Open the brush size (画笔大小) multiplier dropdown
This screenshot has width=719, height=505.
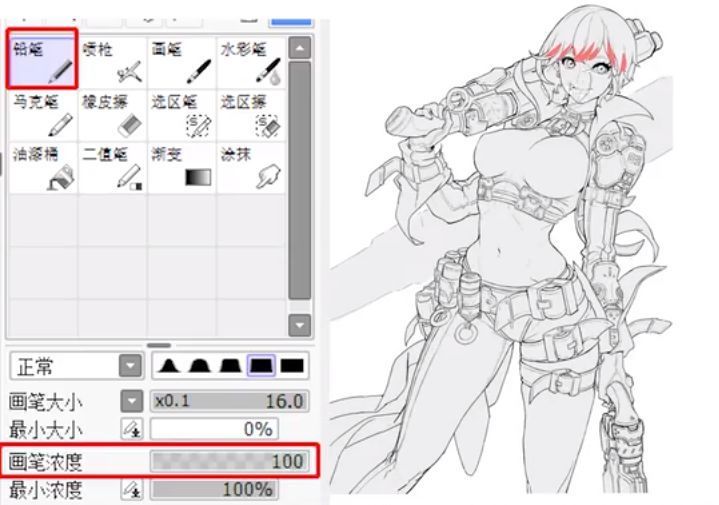(130, 401)
